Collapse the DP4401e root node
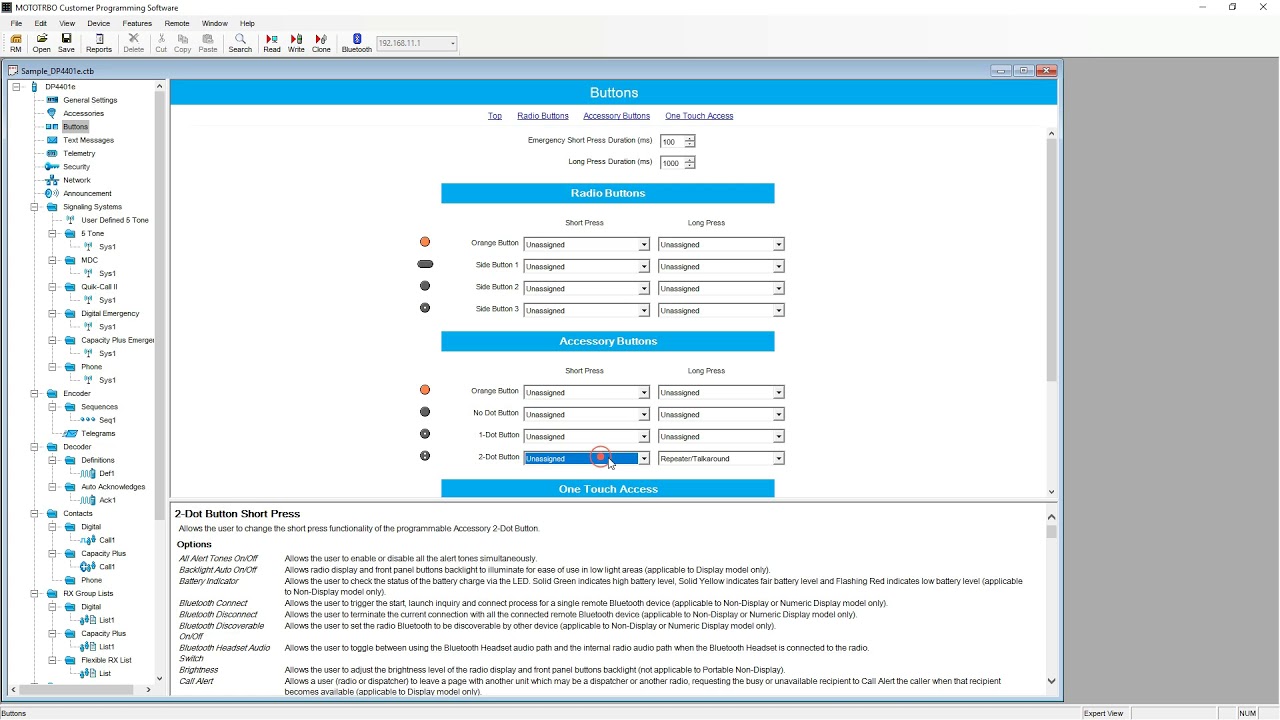 point(17,87)
